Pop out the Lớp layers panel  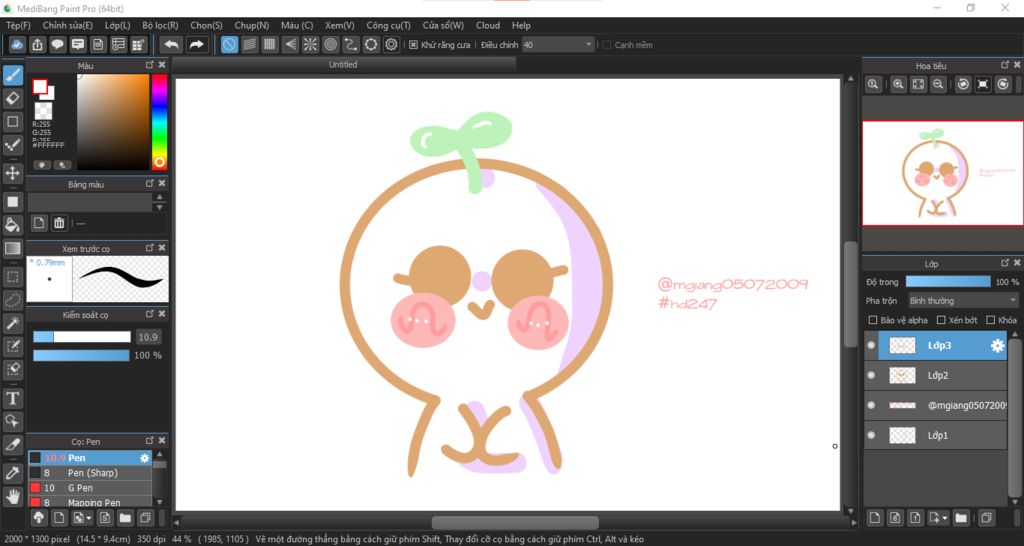(1005, 263)
